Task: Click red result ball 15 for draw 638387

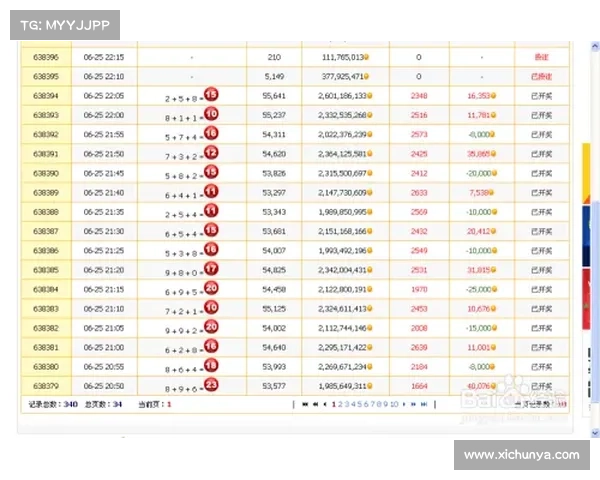Action: [x=211, y=230]
